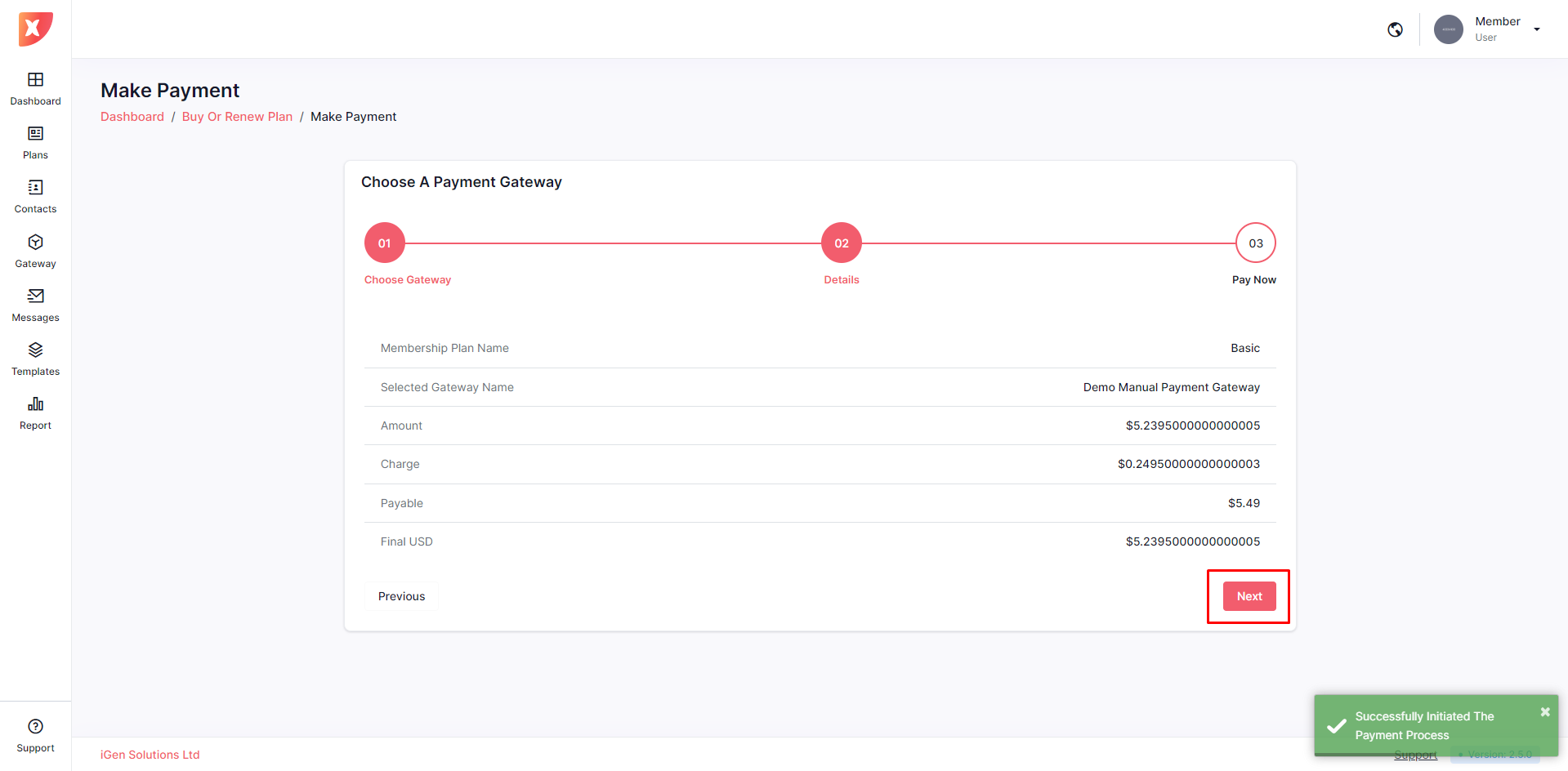Expand the Member user dropdown arrow

pyautogui.click(x=1537, y=29)
